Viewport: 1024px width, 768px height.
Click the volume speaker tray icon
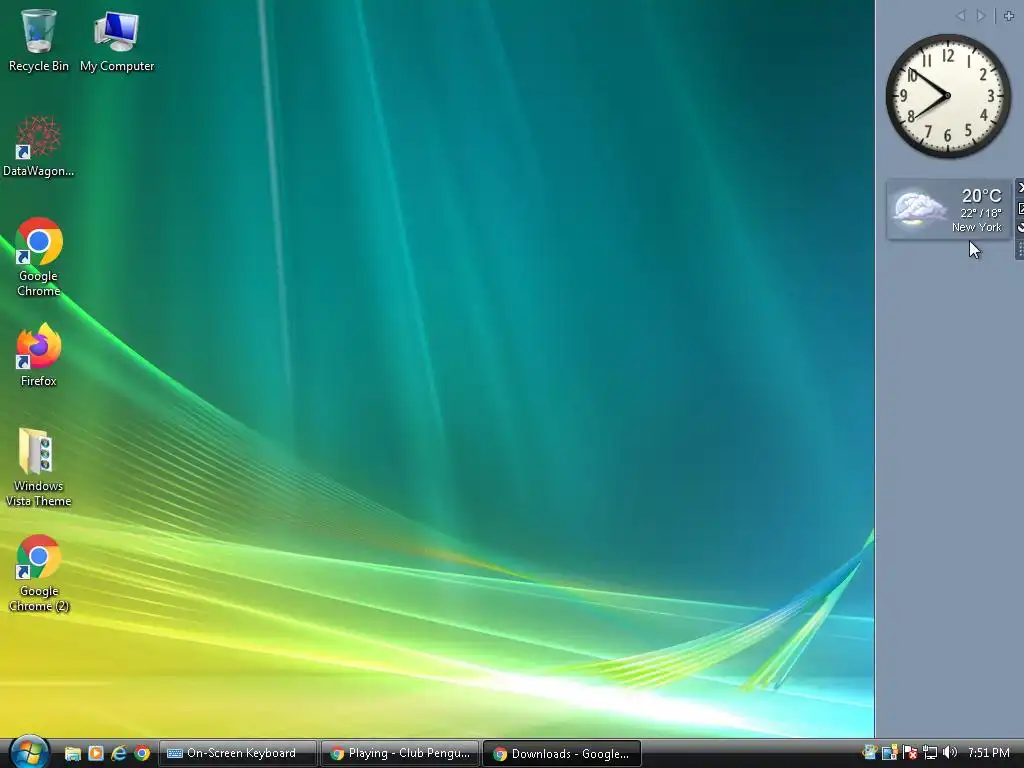pos(950,753)
